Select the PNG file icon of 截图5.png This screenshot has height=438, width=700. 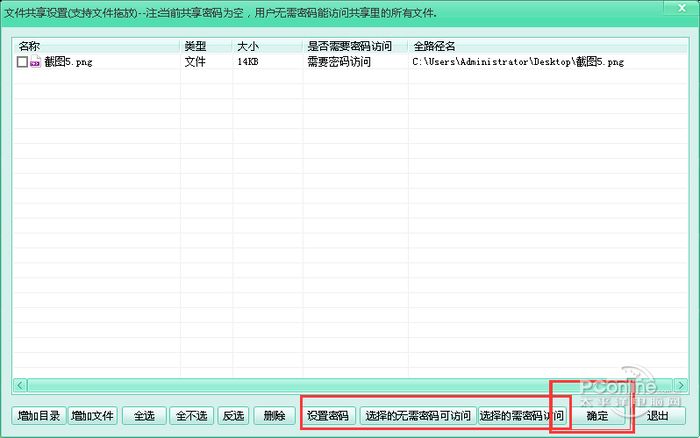[35, 62]
